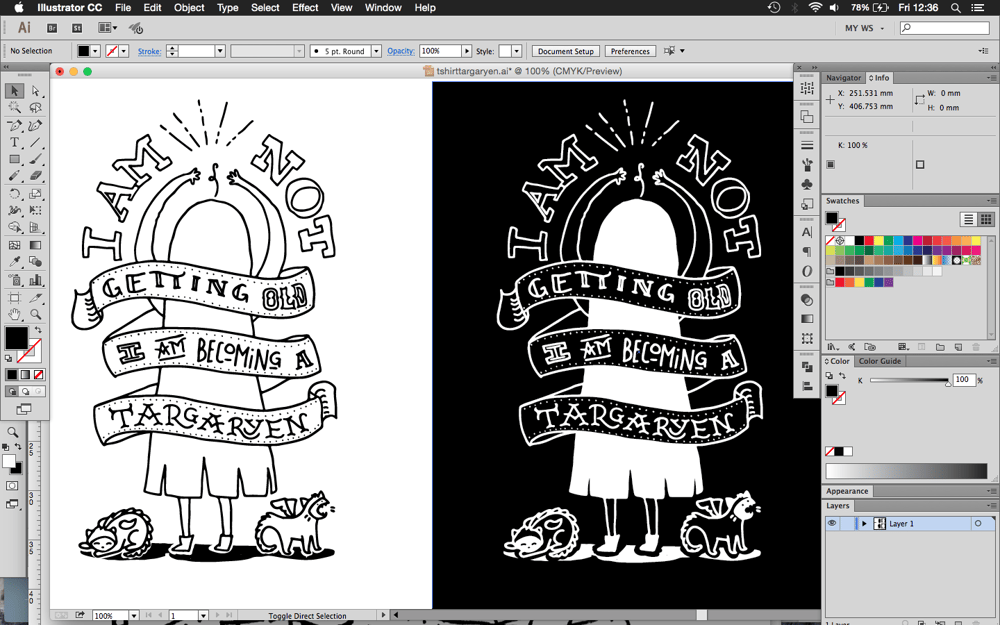Screen dimensions: 1000x625
Task: Enable Draw Behind mode
Action: (26, 391)
